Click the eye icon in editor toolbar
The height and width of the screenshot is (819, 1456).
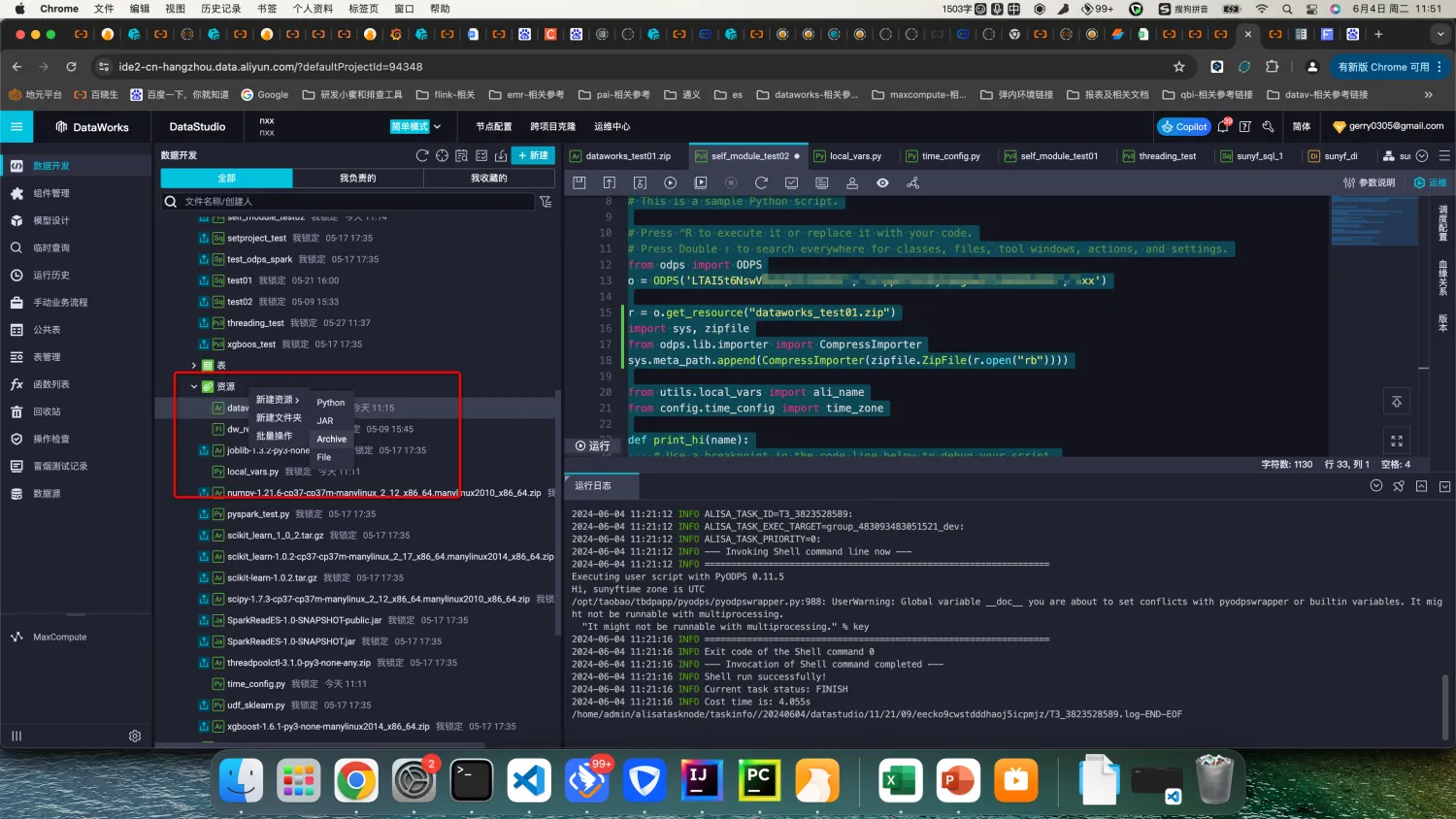pos(882,182)
